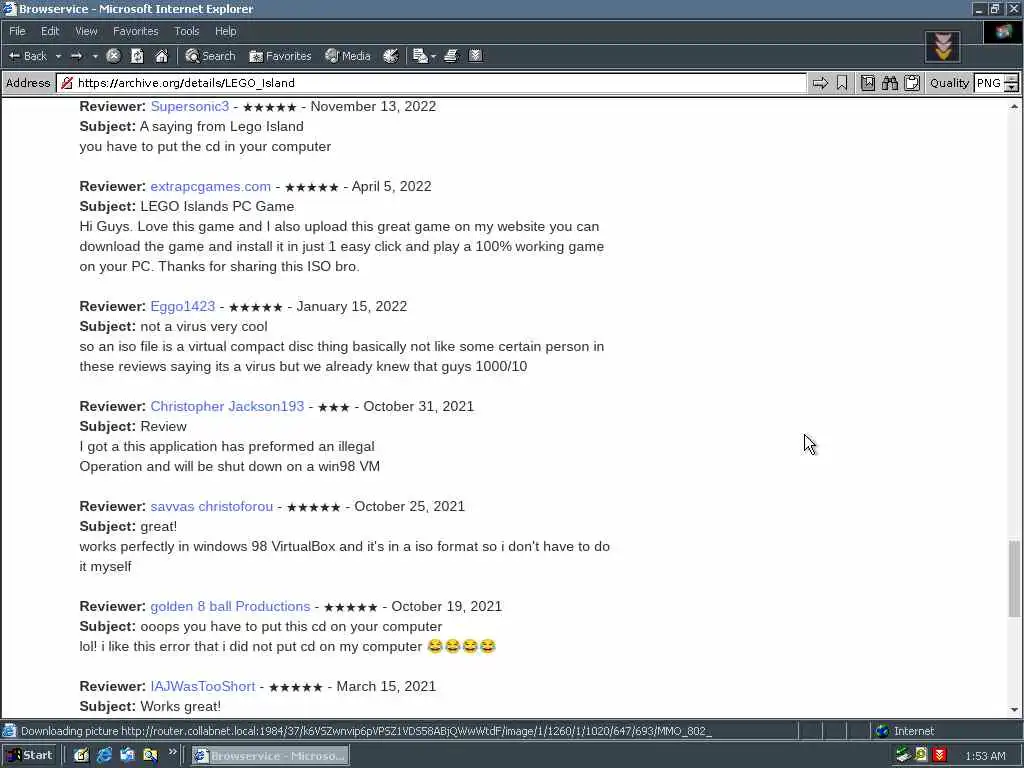Screen dimensions: 1024x768
Task: Click the red chevron tray icon
Action: pos(939,756)
